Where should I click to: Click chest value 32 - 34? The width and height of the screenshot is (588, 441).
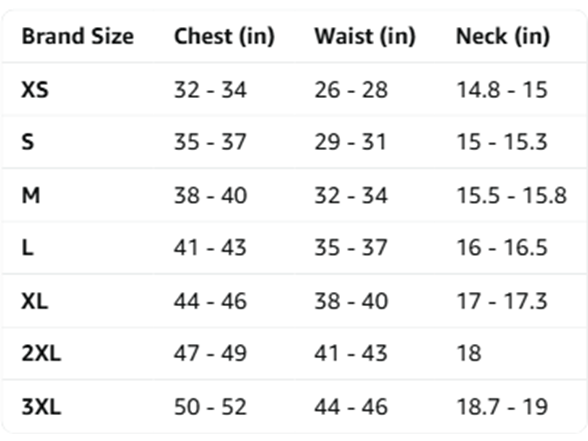210,90
